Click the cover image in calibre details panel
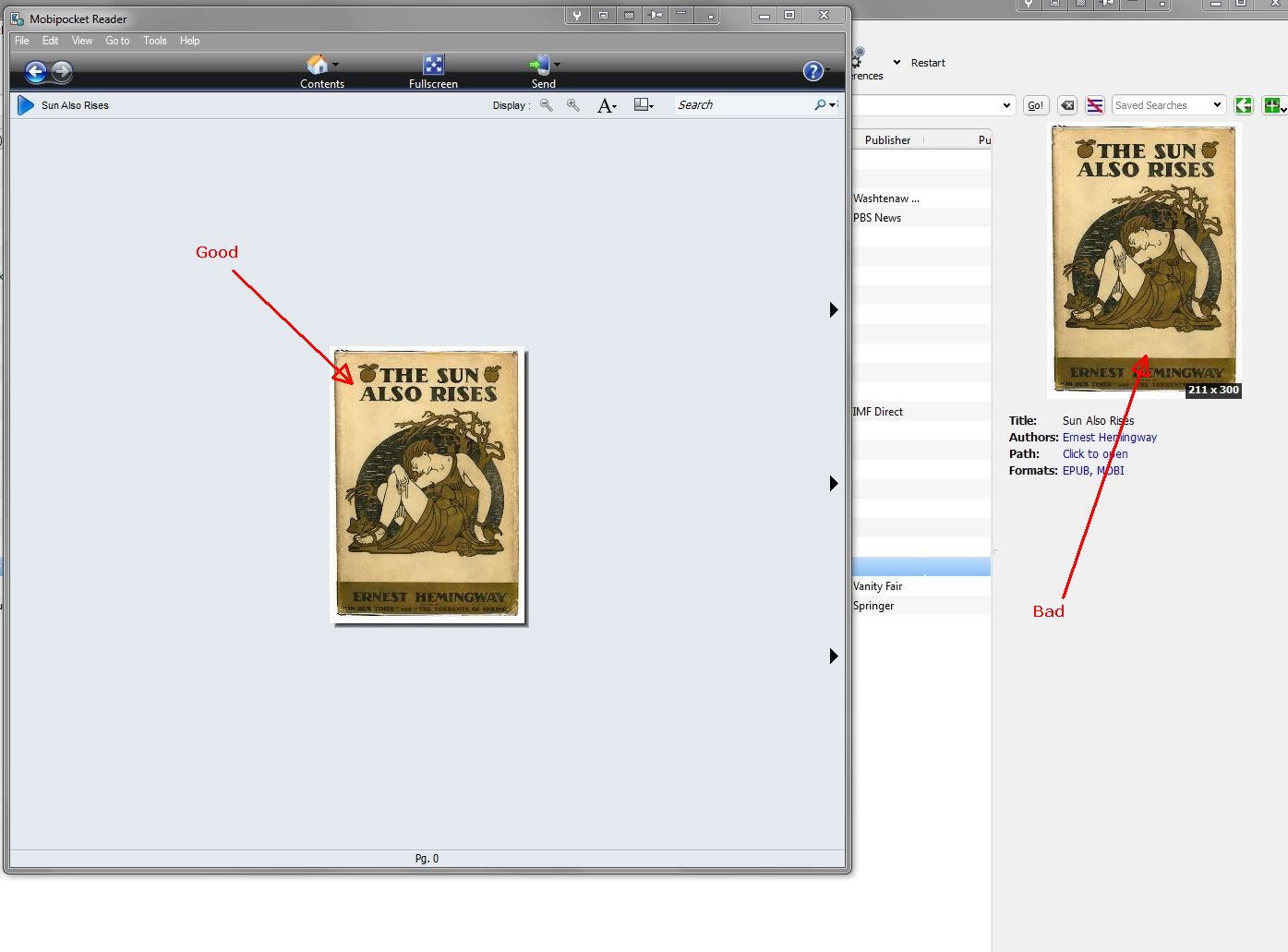Image resolution: width=1288 pixels, height=952 pixels. 1145,259
